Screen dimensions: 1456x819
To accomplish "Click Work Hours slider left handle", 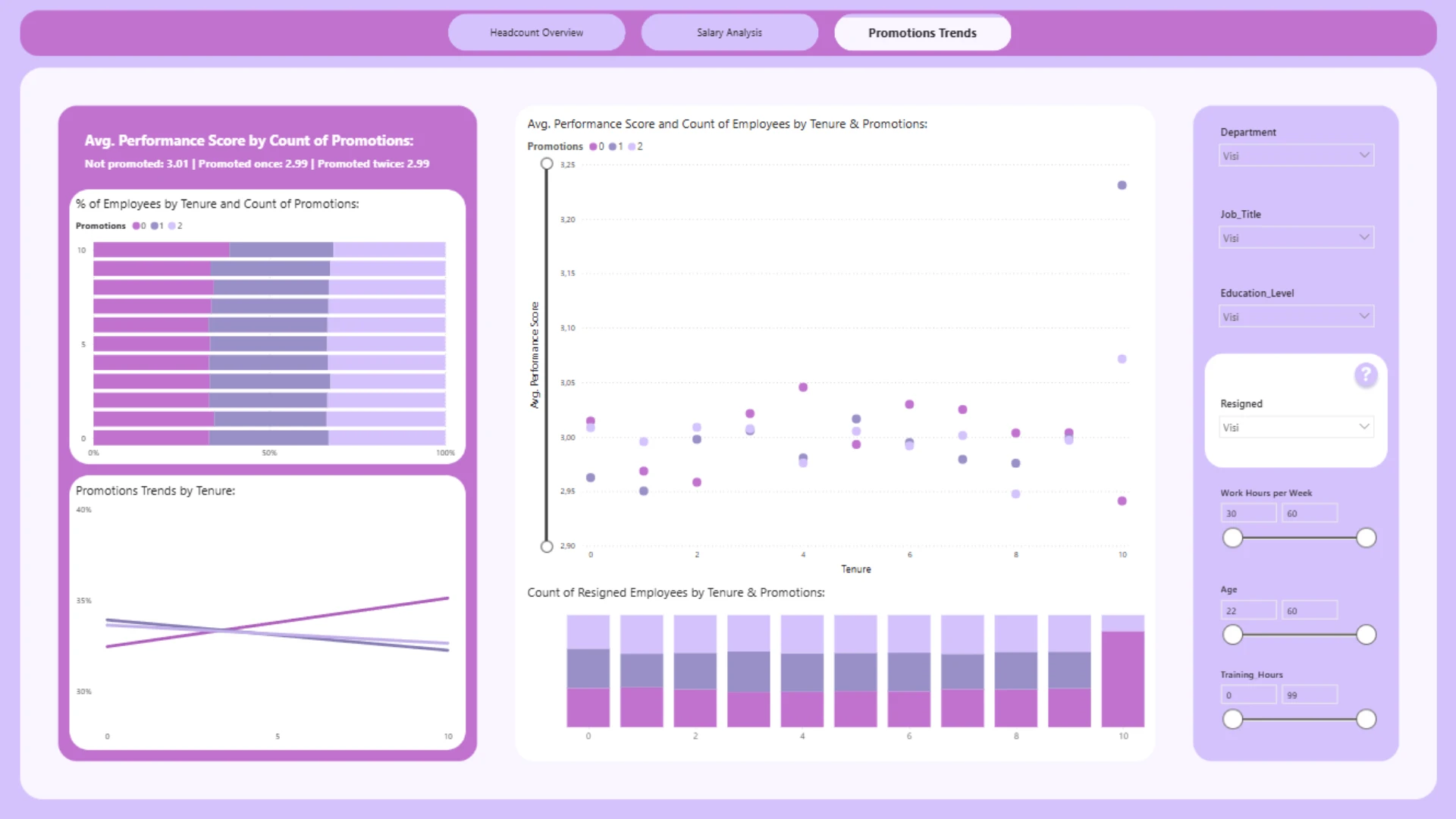I will click(1233, 538).
